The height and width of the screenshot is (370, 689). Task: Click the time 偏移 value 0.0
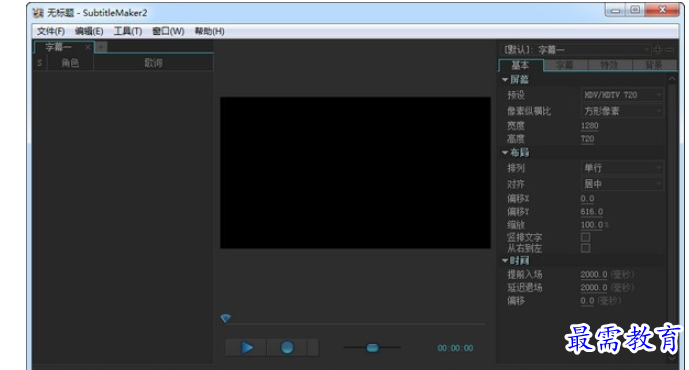(x=587, y=301)
